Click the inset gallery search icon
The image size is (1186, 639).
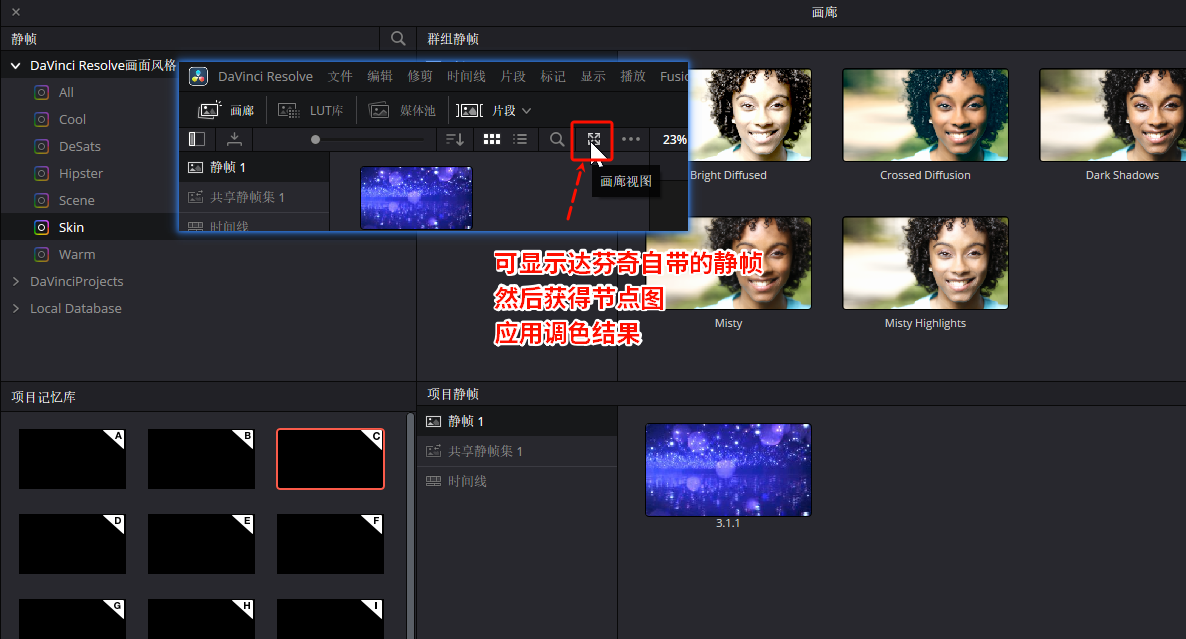coord(557,139)
